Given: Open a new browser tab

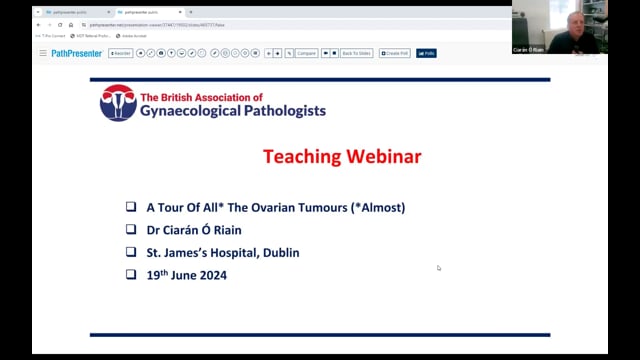Looking at the screenshot, I should click(191, 12).
